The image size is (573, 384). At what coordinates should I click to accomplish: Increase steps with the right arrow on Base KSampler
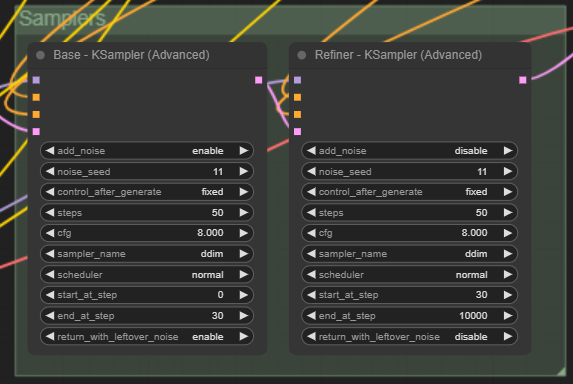(x=244, y=212)
